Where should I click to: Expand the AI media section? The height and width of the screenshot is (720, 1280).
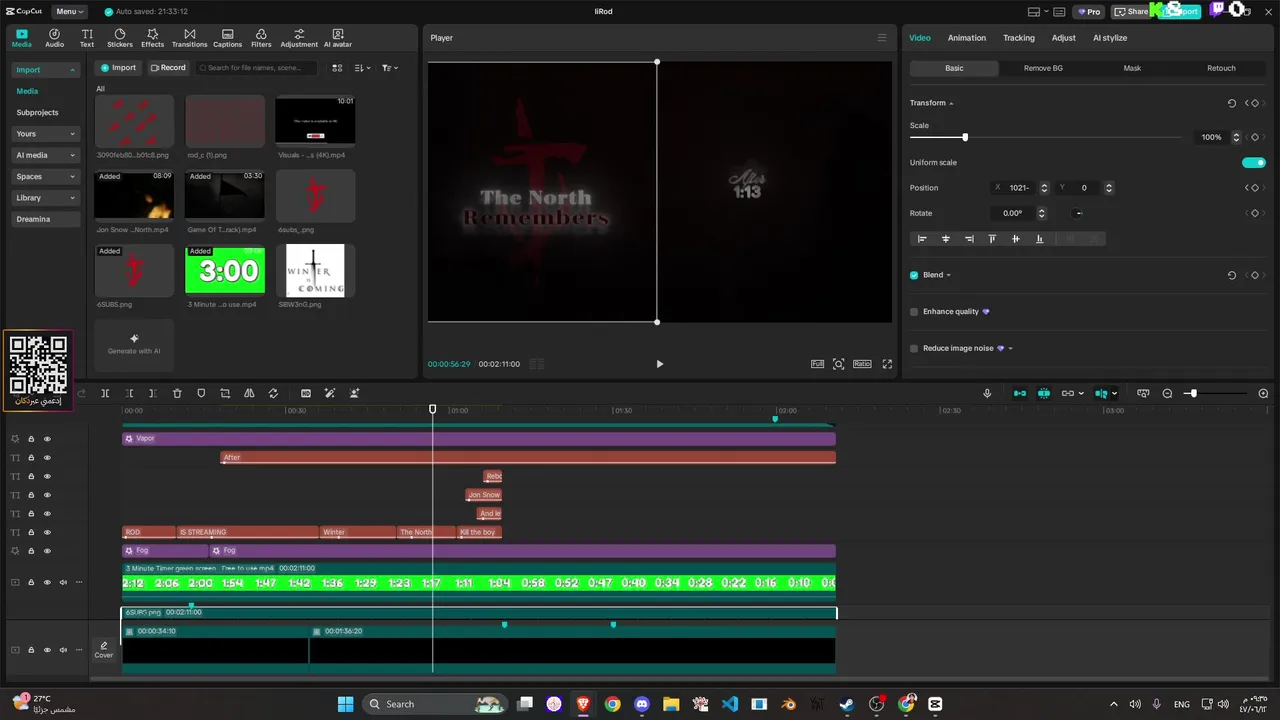pos(45,155)
